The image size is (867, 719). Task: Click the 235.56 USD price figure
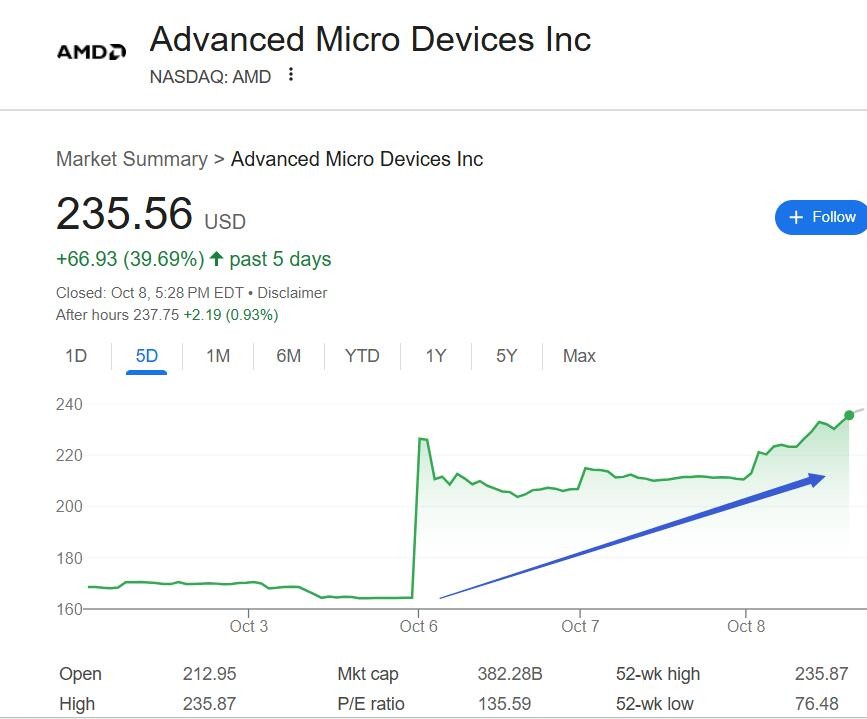pos(124,214)
